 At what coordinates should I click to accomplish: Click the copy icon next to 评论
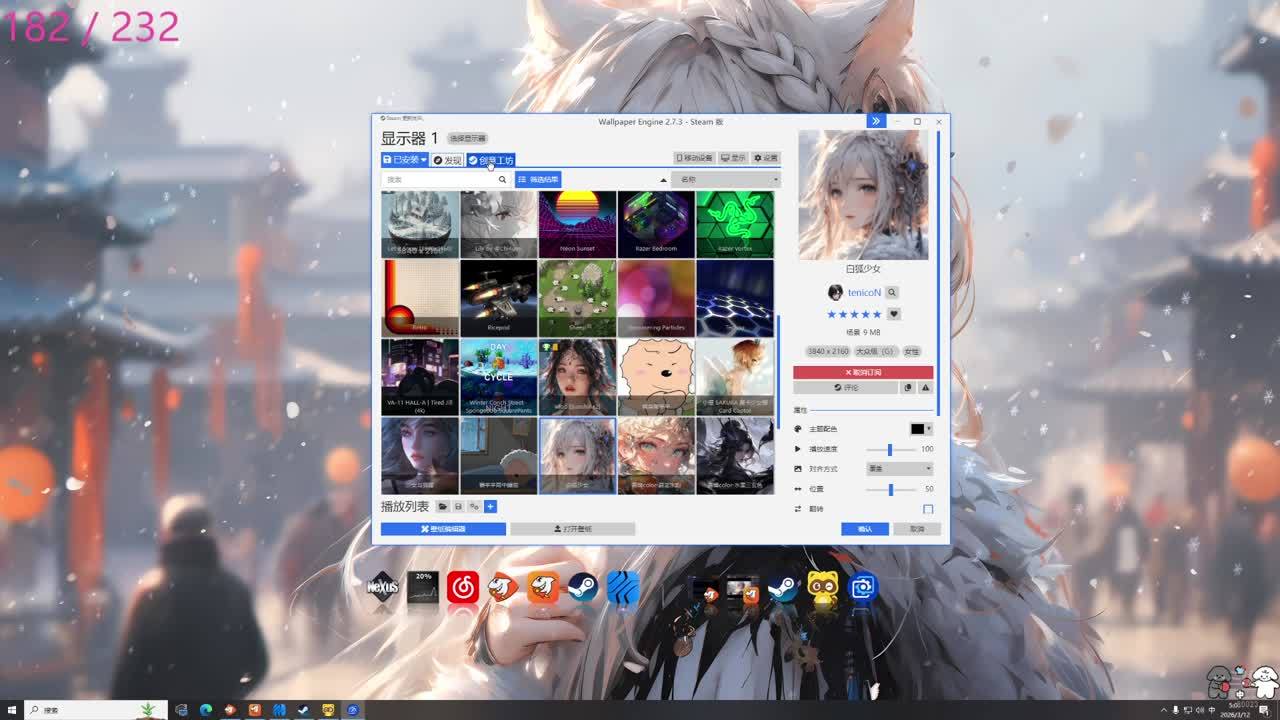pyautogui.click(x=908, y=387)
